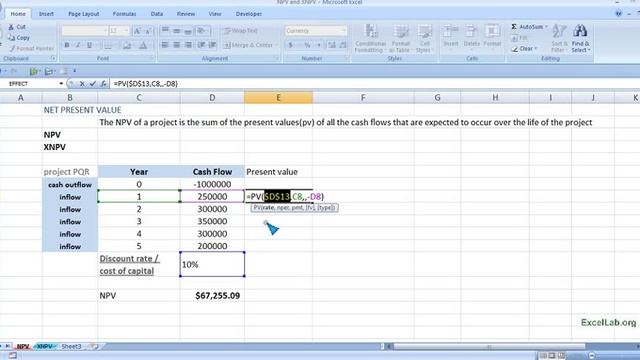This screenshot has width=640, height=360.
Task: Toggle Middle Align in Alignment group
Action: point(176,31)
